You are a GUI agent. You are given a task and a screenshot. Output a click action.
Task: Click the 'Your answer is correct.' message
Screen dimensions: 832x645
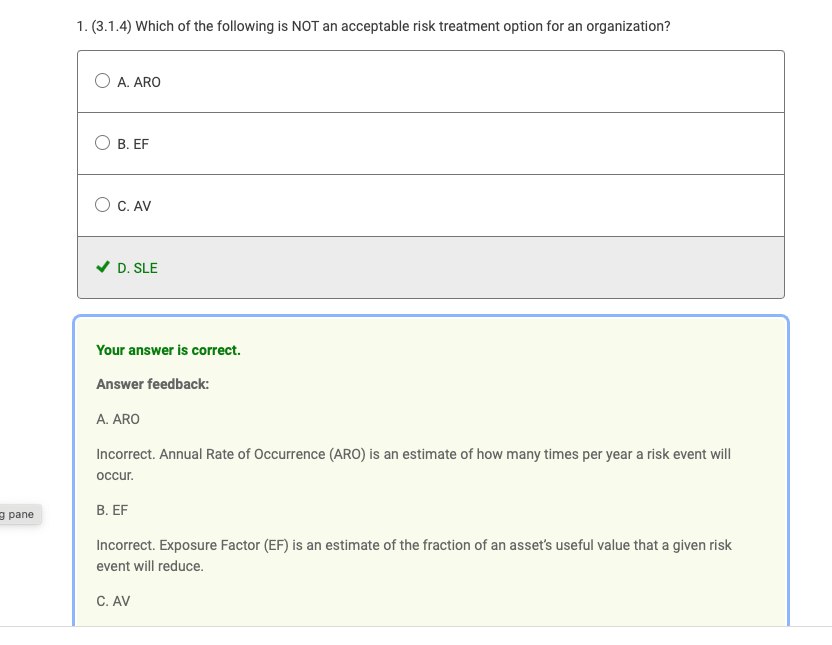(x=168, y=350)
